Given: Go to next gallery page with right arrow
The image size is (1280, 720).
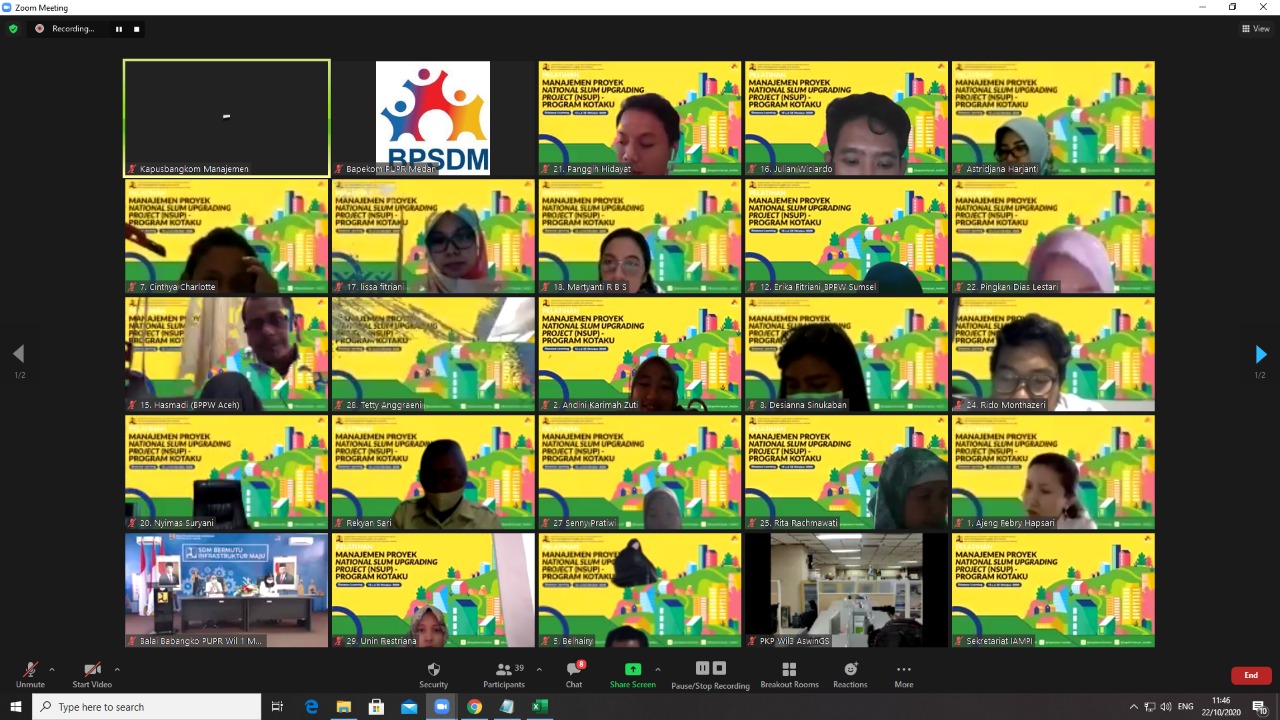Looking at the screenshot, I should point(1260,354).
